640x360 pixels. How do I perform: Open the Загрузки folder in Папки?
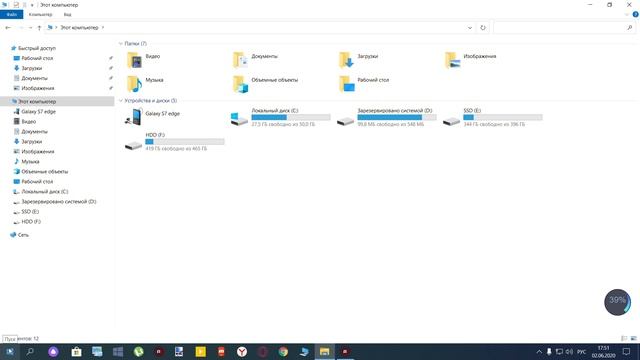click(358, 60)
